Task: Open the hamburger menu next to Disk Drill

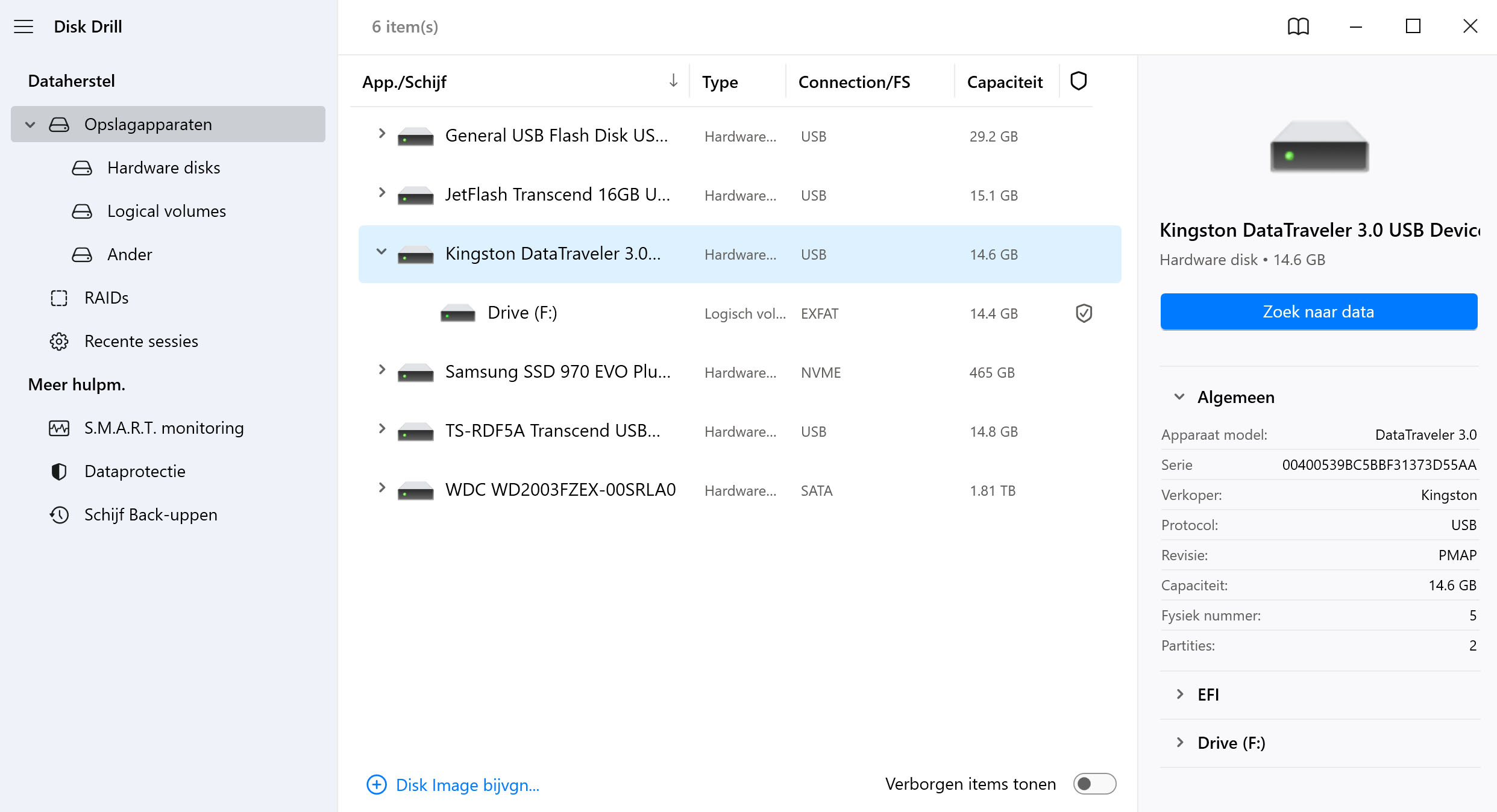Action: pyautogui.click(x=24, y=27)
